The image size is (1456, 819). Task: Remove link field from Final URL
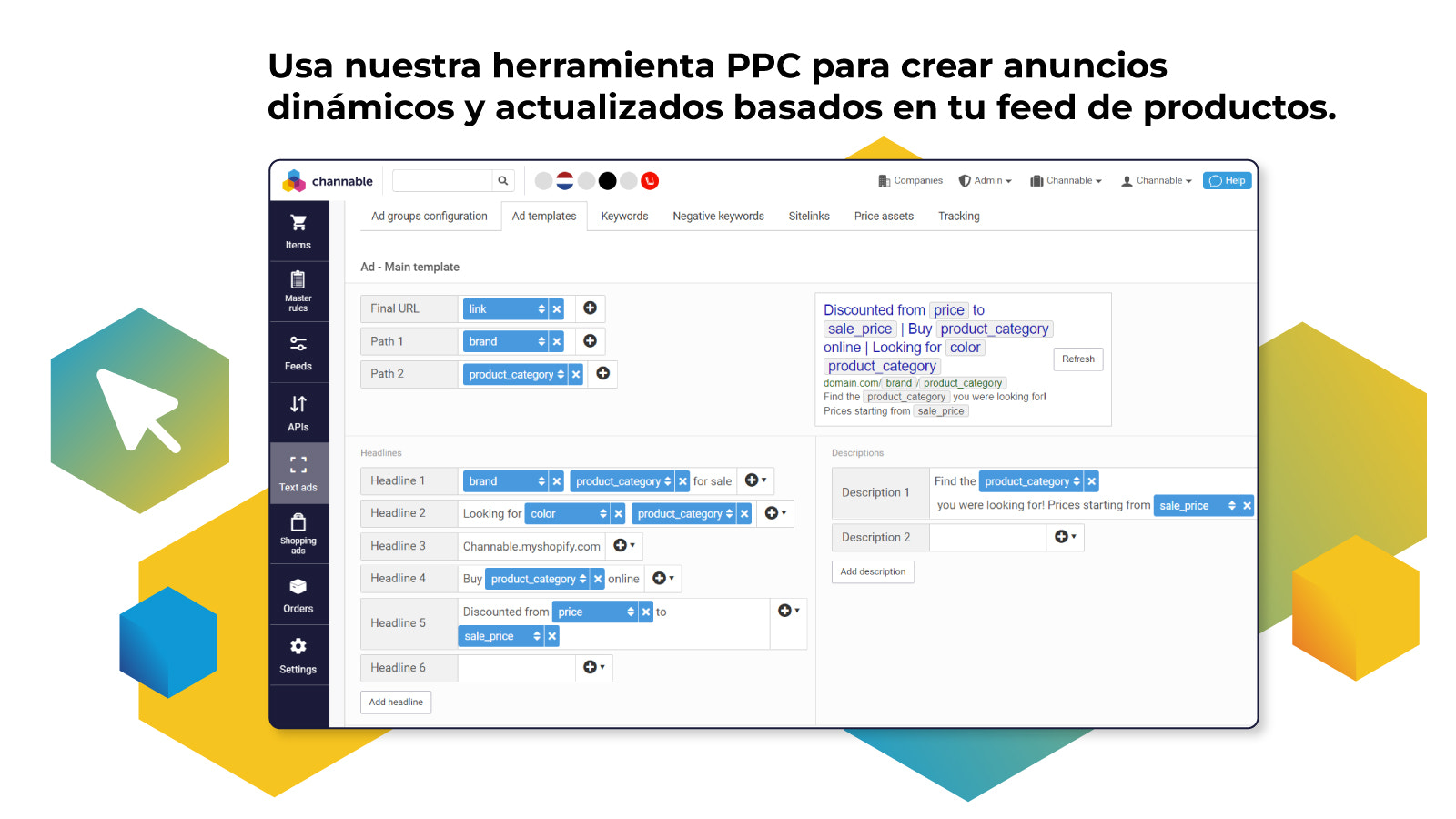pyautogui.click(x=557, y=309)
